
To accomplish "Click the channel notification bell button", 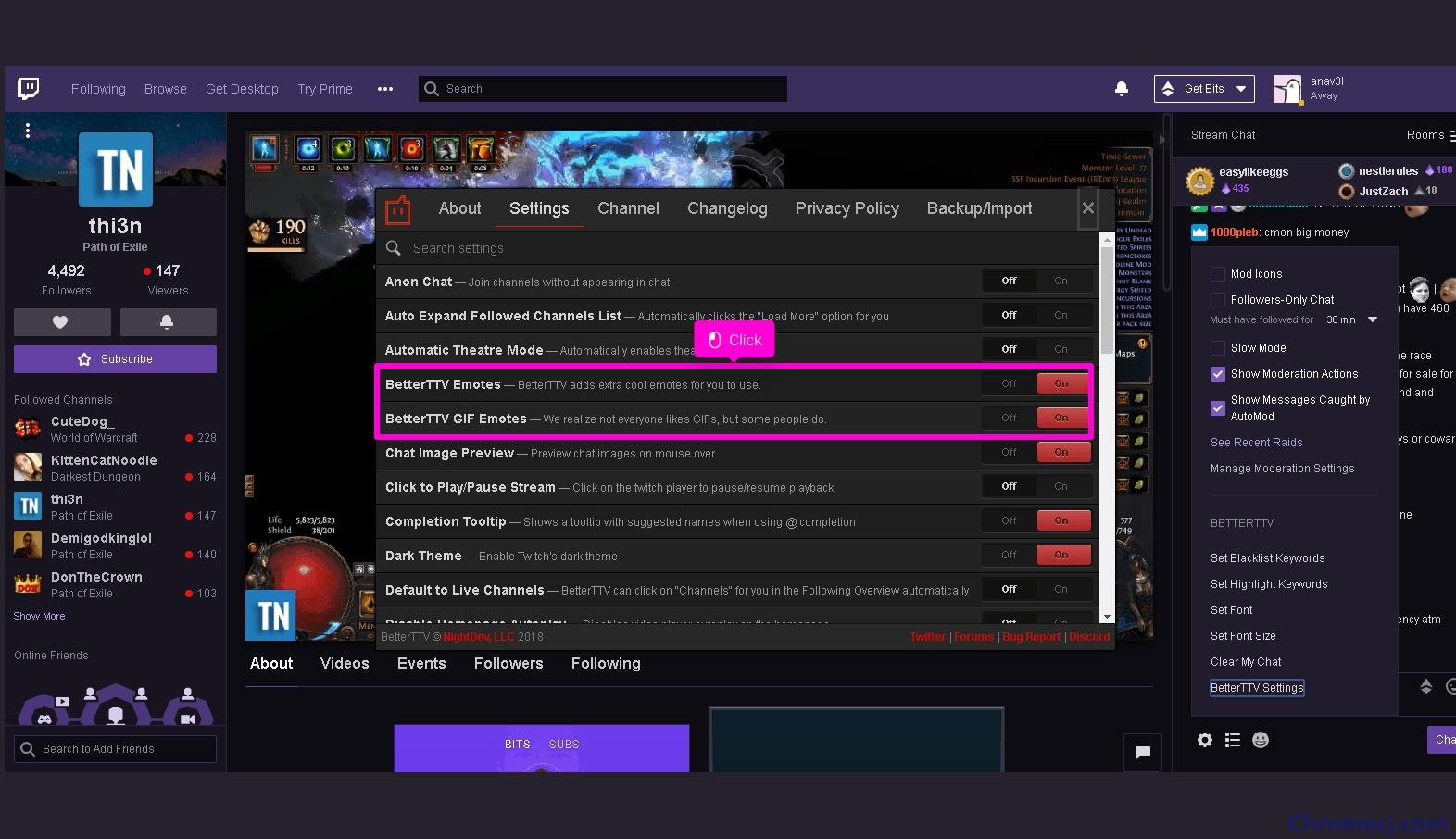I will click(168, 321).
